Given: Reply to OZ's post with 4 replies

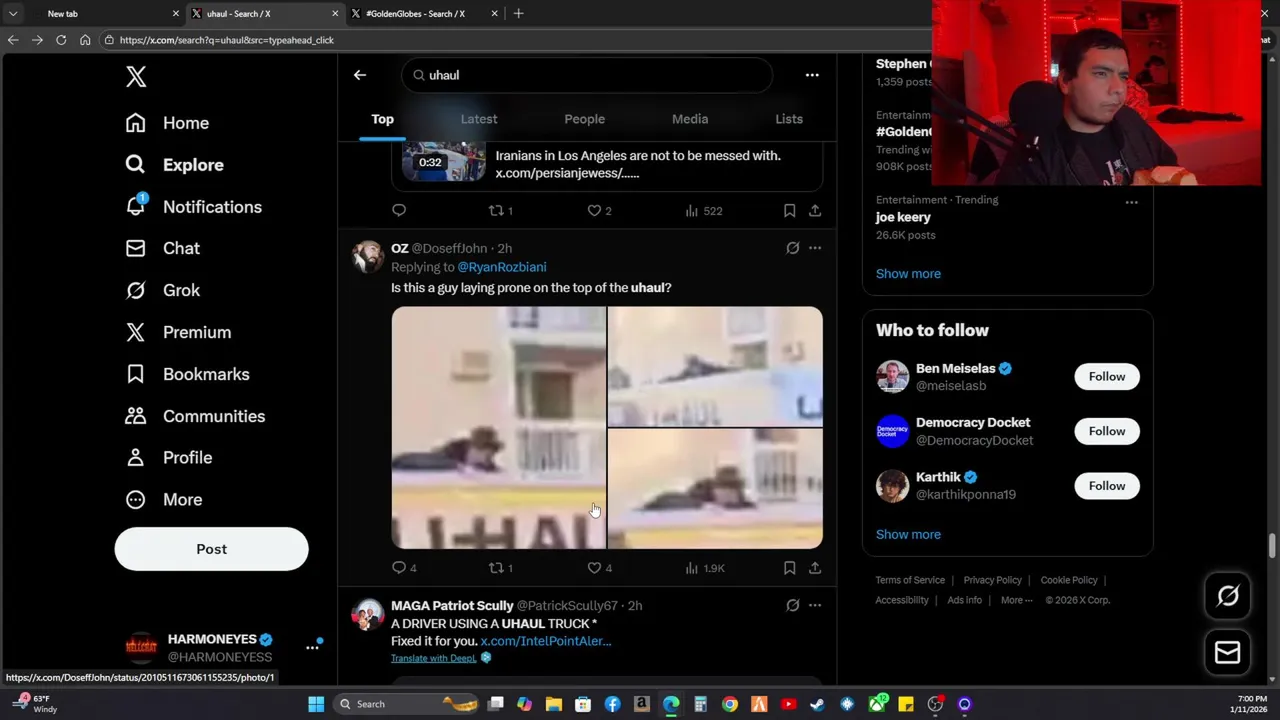Looking at the screenshot, I should [404, 568].
